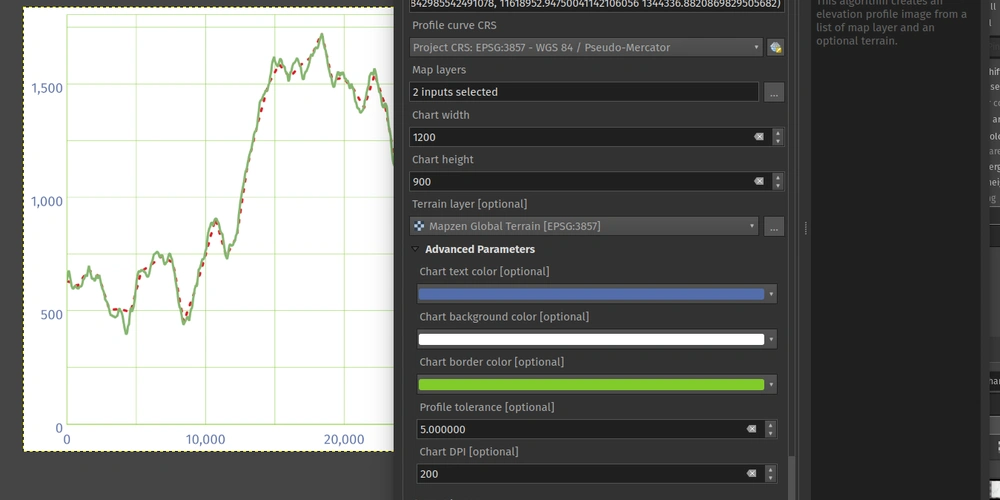Click the Chart background color swatch
1000x500 pixels.
591,339
